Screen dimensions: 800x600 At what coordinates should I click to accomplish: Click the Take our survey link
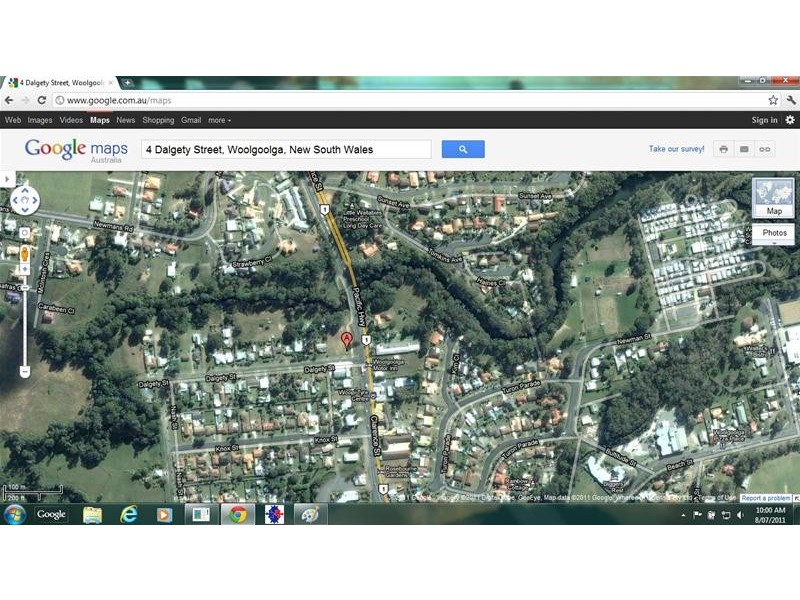click(677, 149)
